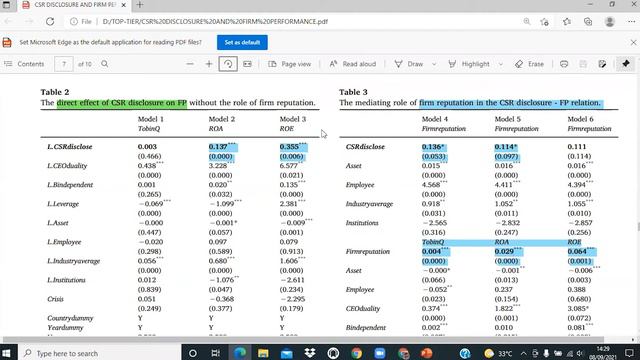
Task: Open Zoom from taskbar
Action: pos(380,353)
